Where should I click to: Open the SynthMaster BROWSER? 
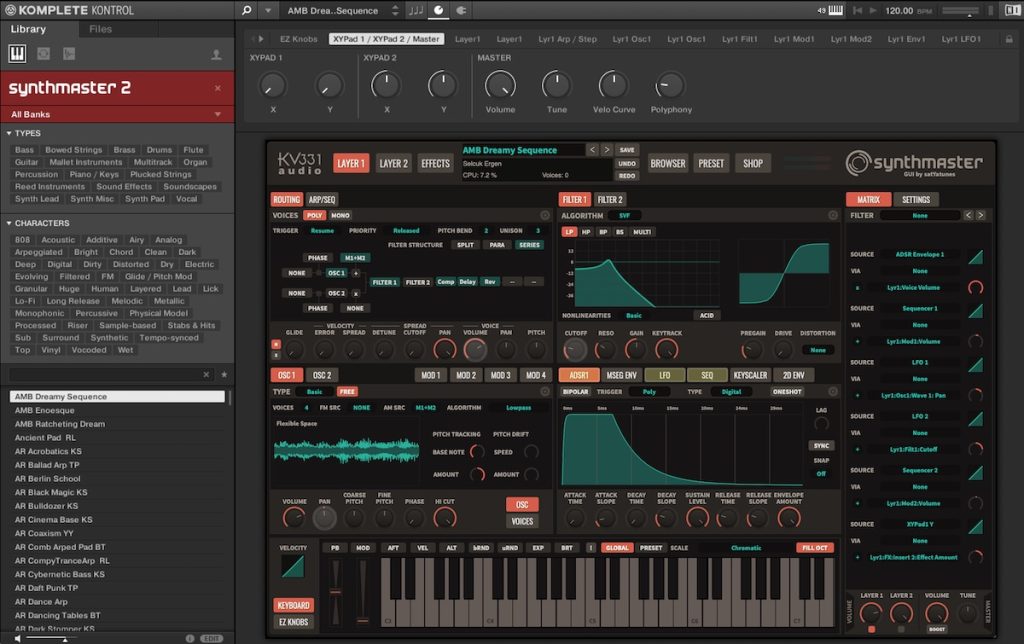coord(667,163)
